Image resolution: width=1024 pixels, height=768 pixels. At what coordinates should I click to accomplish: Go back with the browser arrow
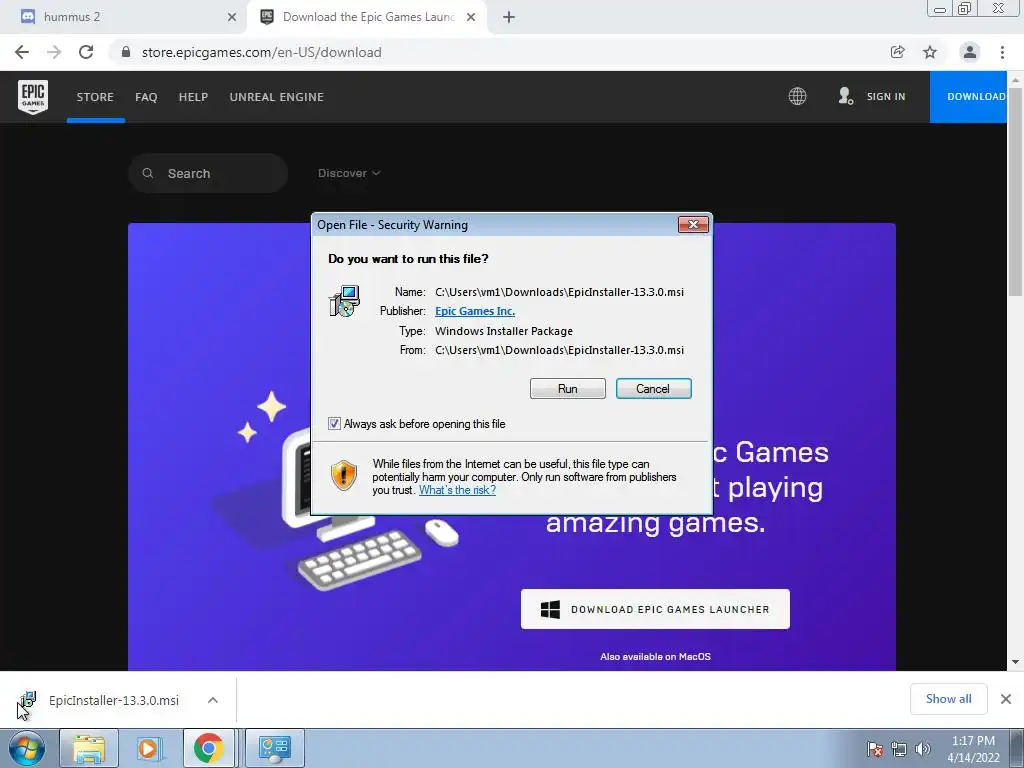click(22, 52)
